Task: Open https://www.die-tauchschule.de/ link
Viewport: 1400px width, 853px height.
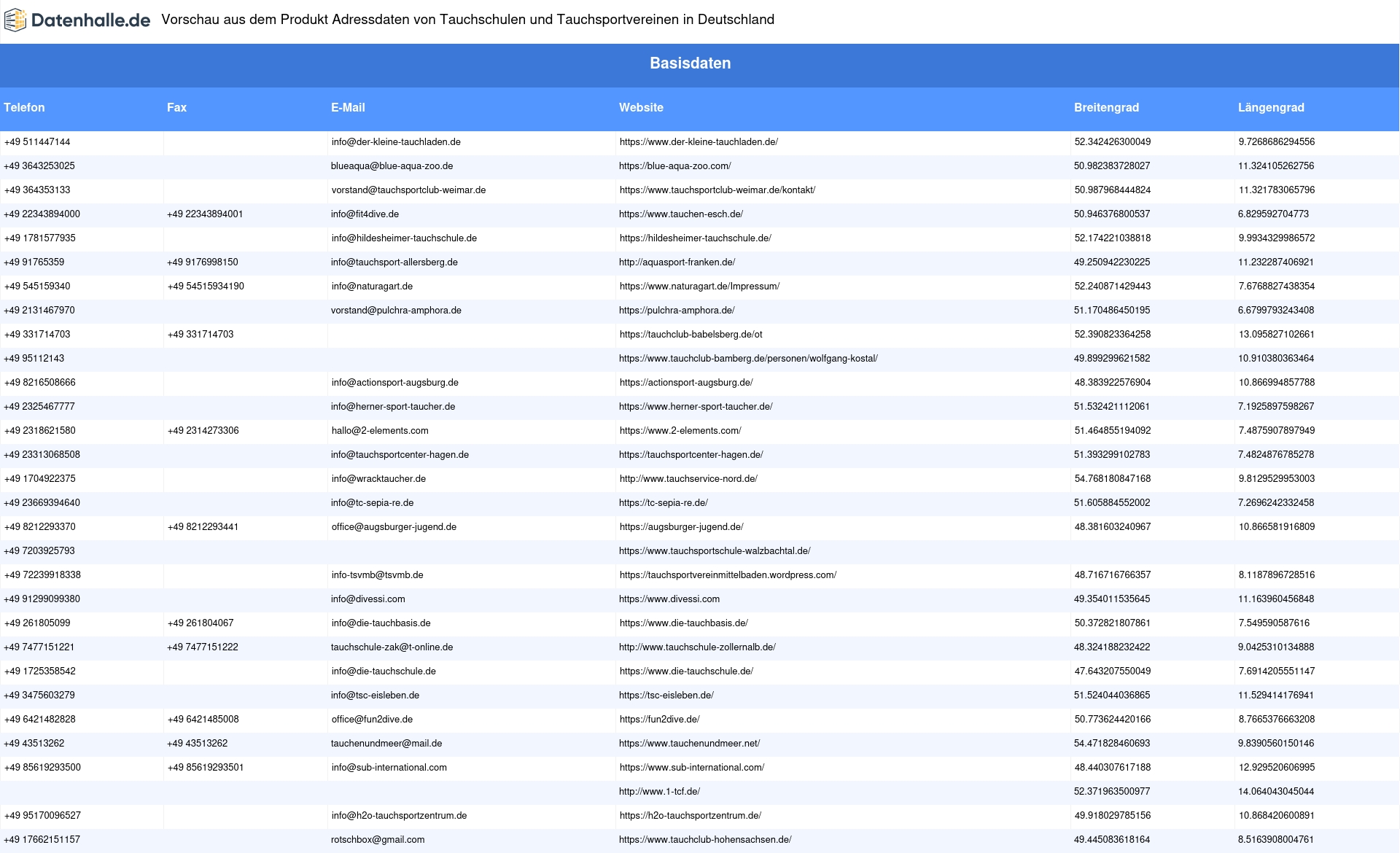Action: (x=686, y=671)
